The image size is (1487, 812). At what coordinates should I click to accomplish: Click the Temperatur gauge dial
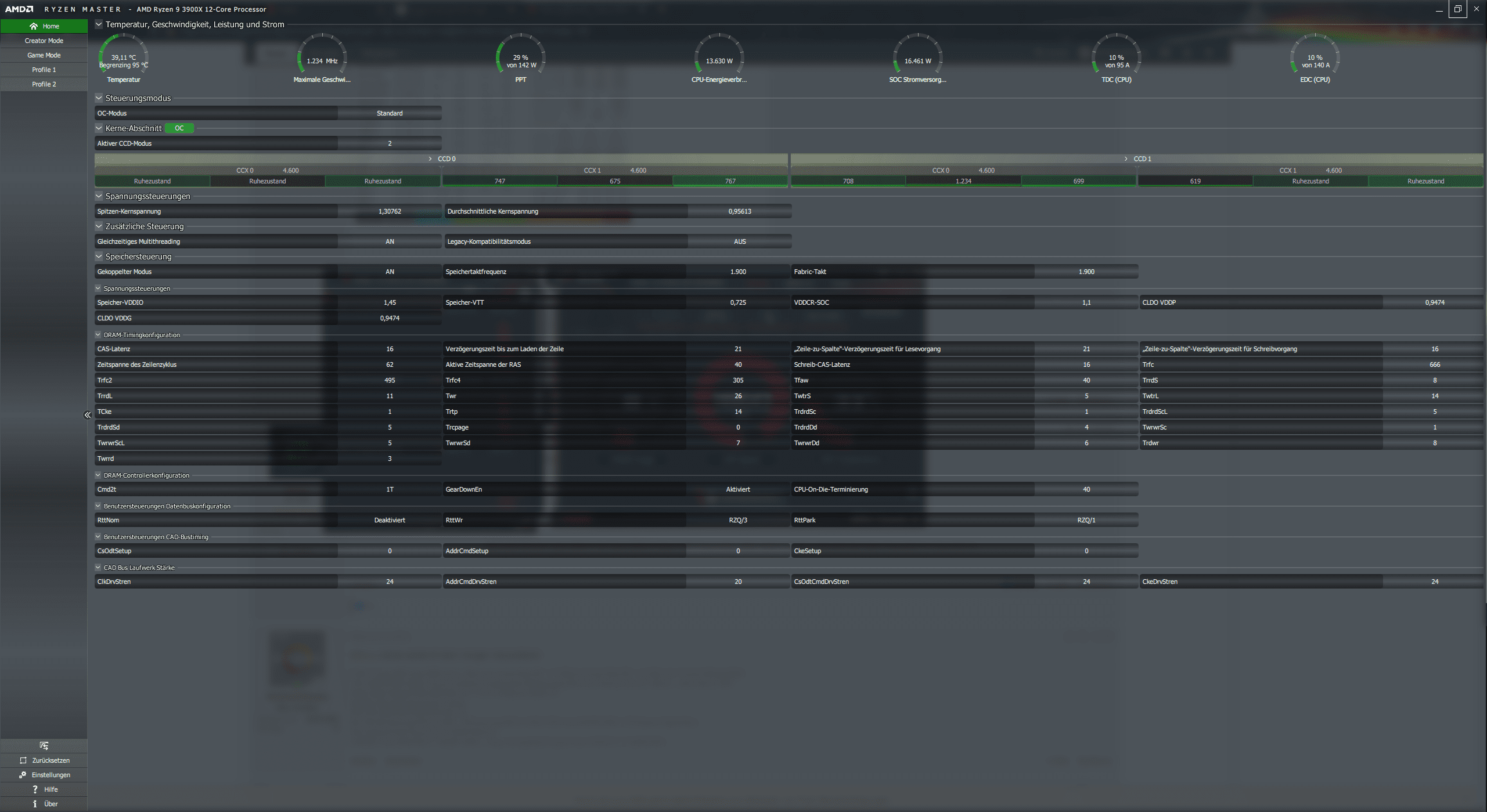pos(123,57)
